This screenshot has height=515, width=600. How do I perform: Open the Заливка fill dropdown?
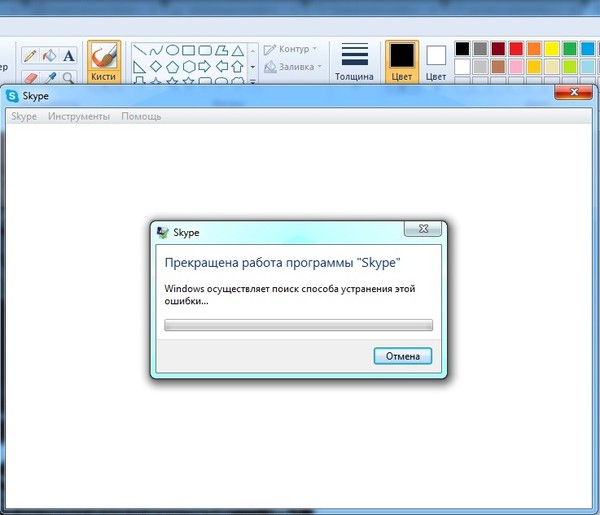tap(293, 67)
